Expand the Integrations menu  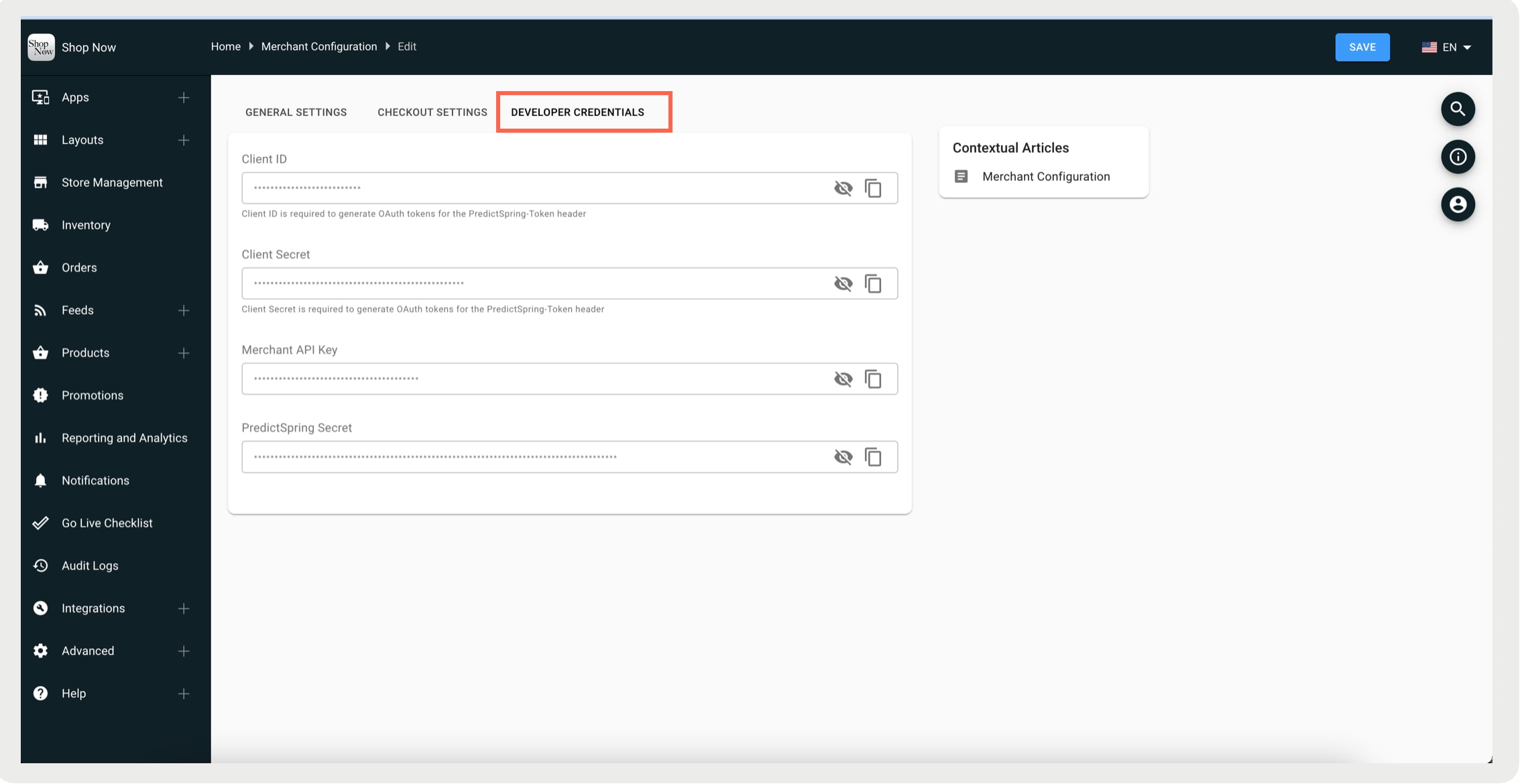[x=183, y=608]
